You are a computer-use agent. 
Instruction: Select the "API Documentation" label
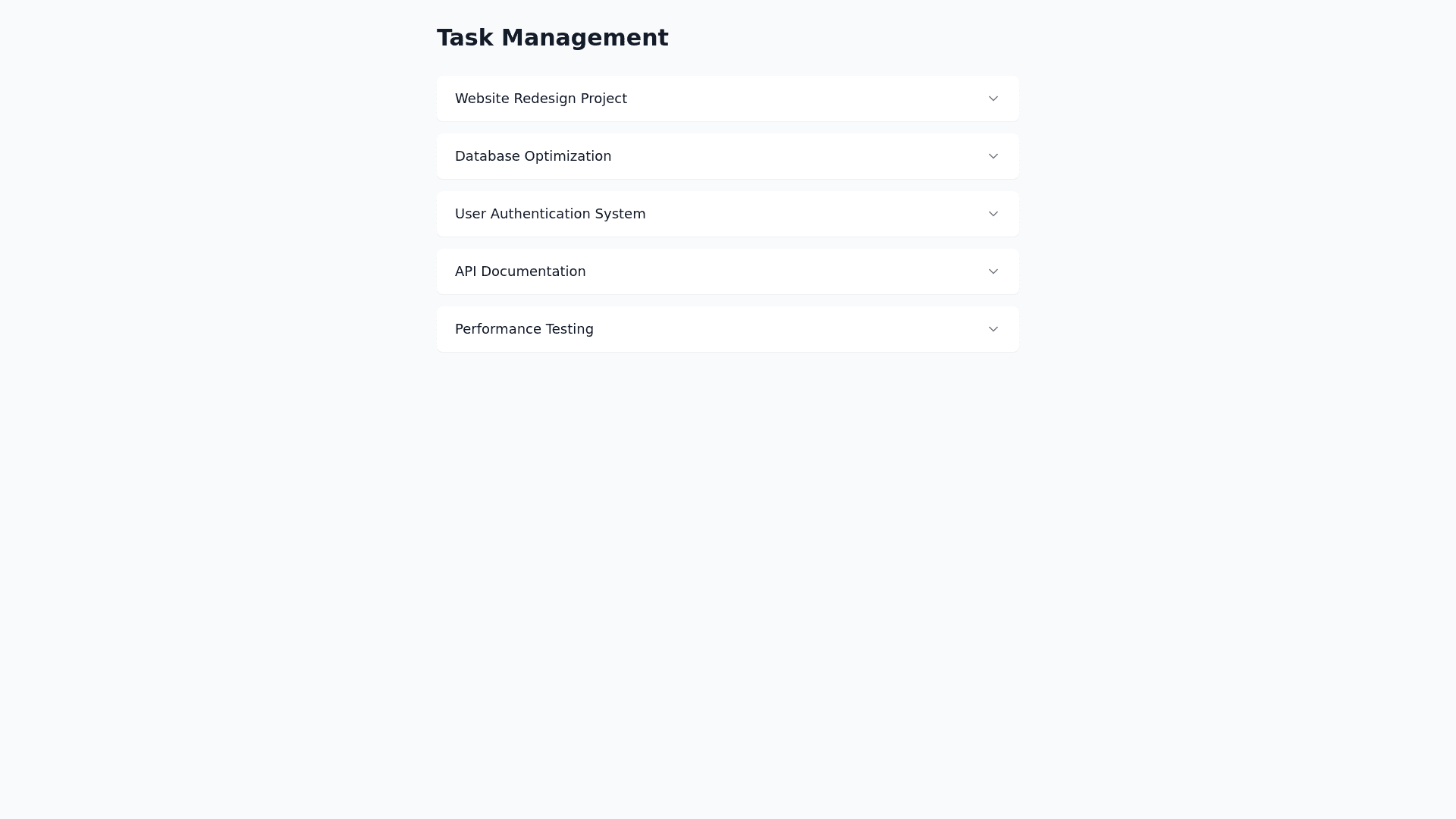click(x=520, y=271)
